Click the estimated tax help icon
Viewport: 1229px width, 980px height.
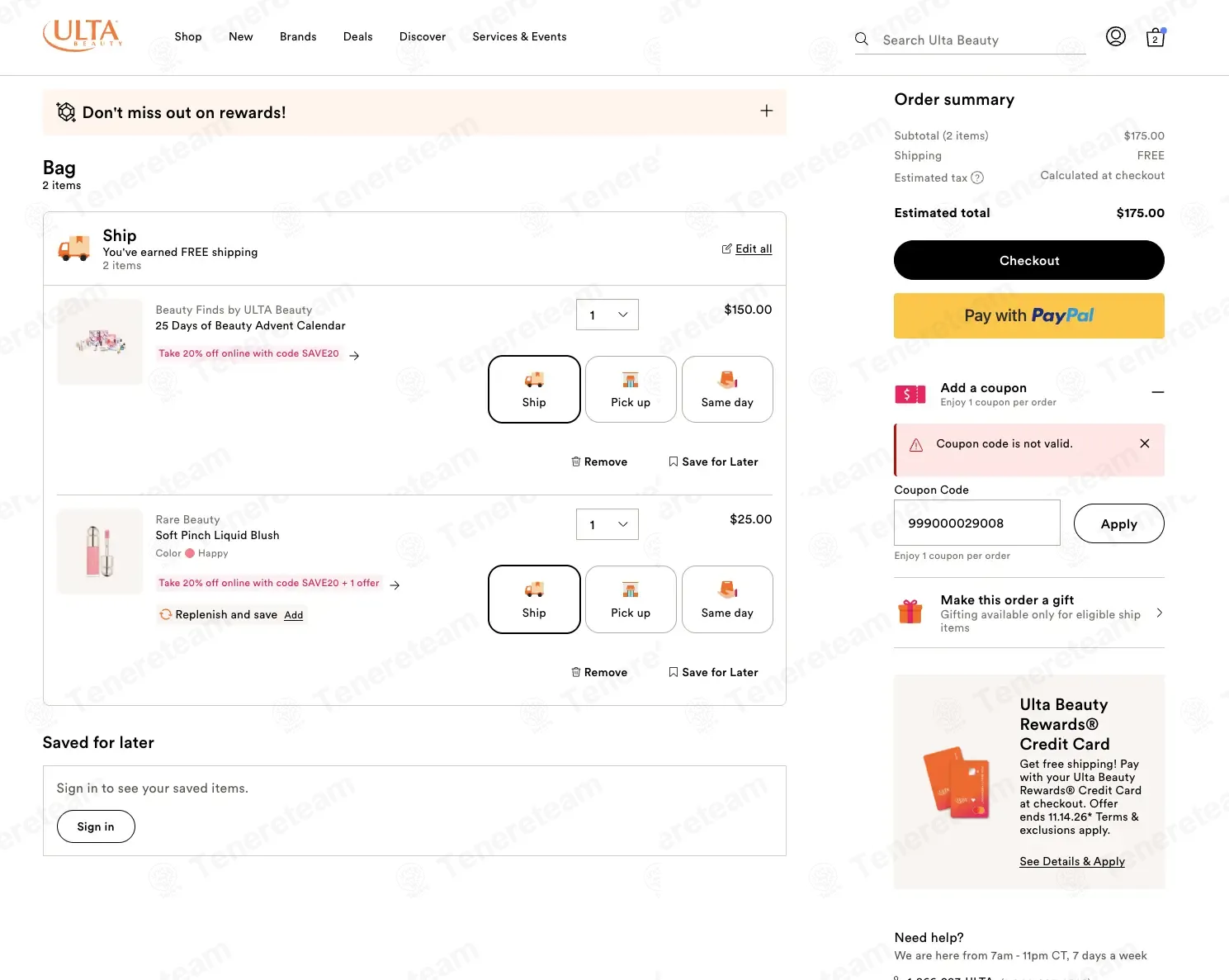tap(977, 178)
